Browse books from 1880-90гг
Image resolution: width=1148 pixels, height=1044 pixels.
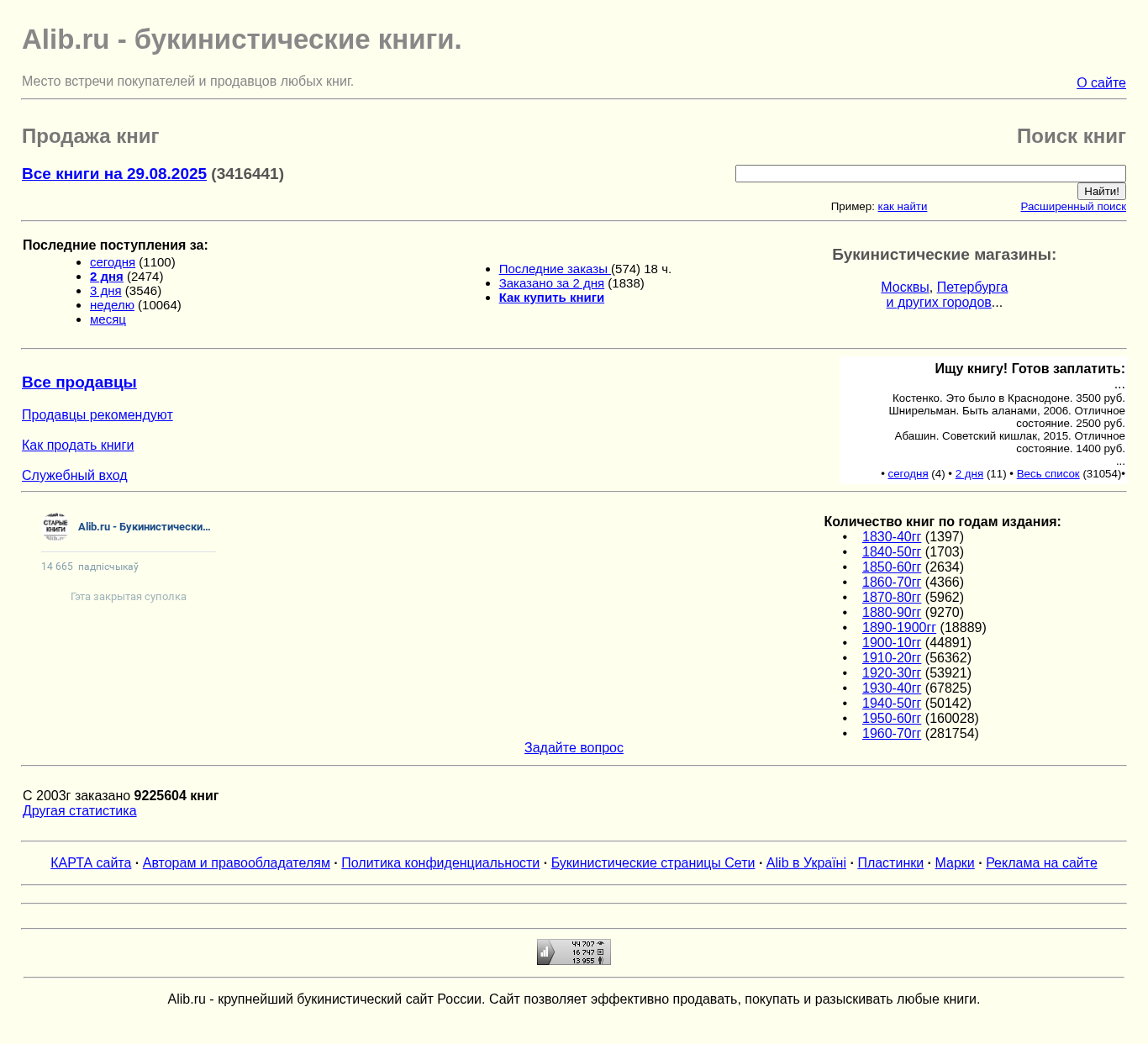[x=892, y=613]
